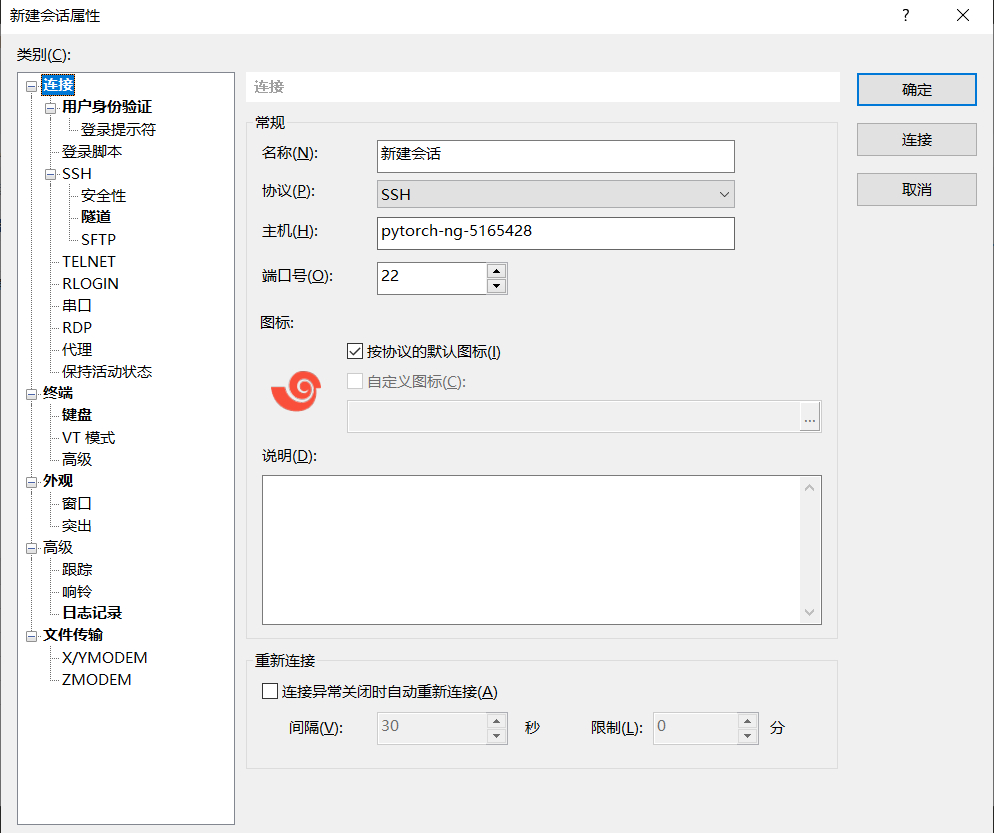Select the SSH tree item
The image size is (994, 833).
[77, 174]
